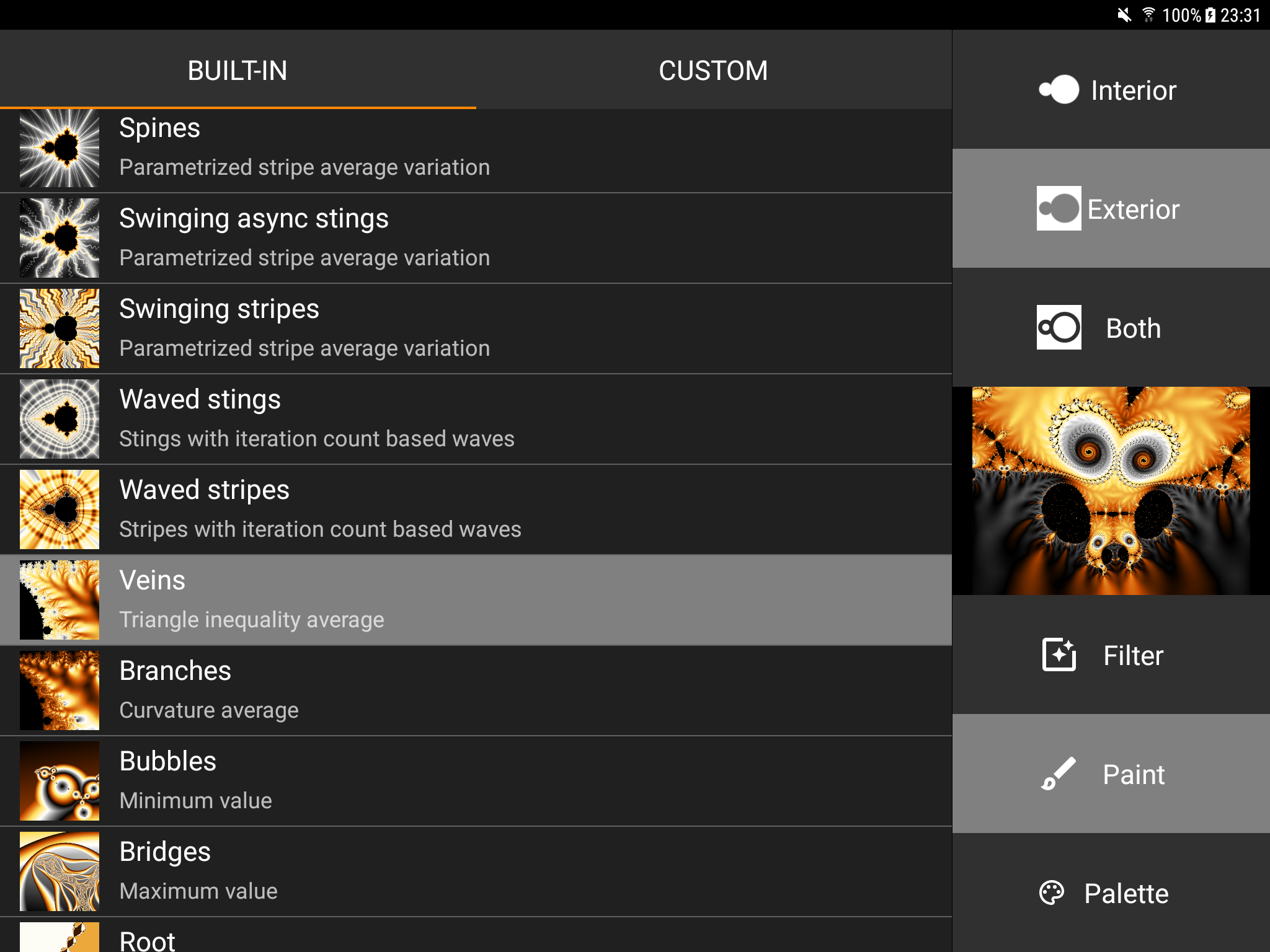1270x952 pixels.
Task: Click the Spines fractal thumbnail
Action: coord(59,149)
